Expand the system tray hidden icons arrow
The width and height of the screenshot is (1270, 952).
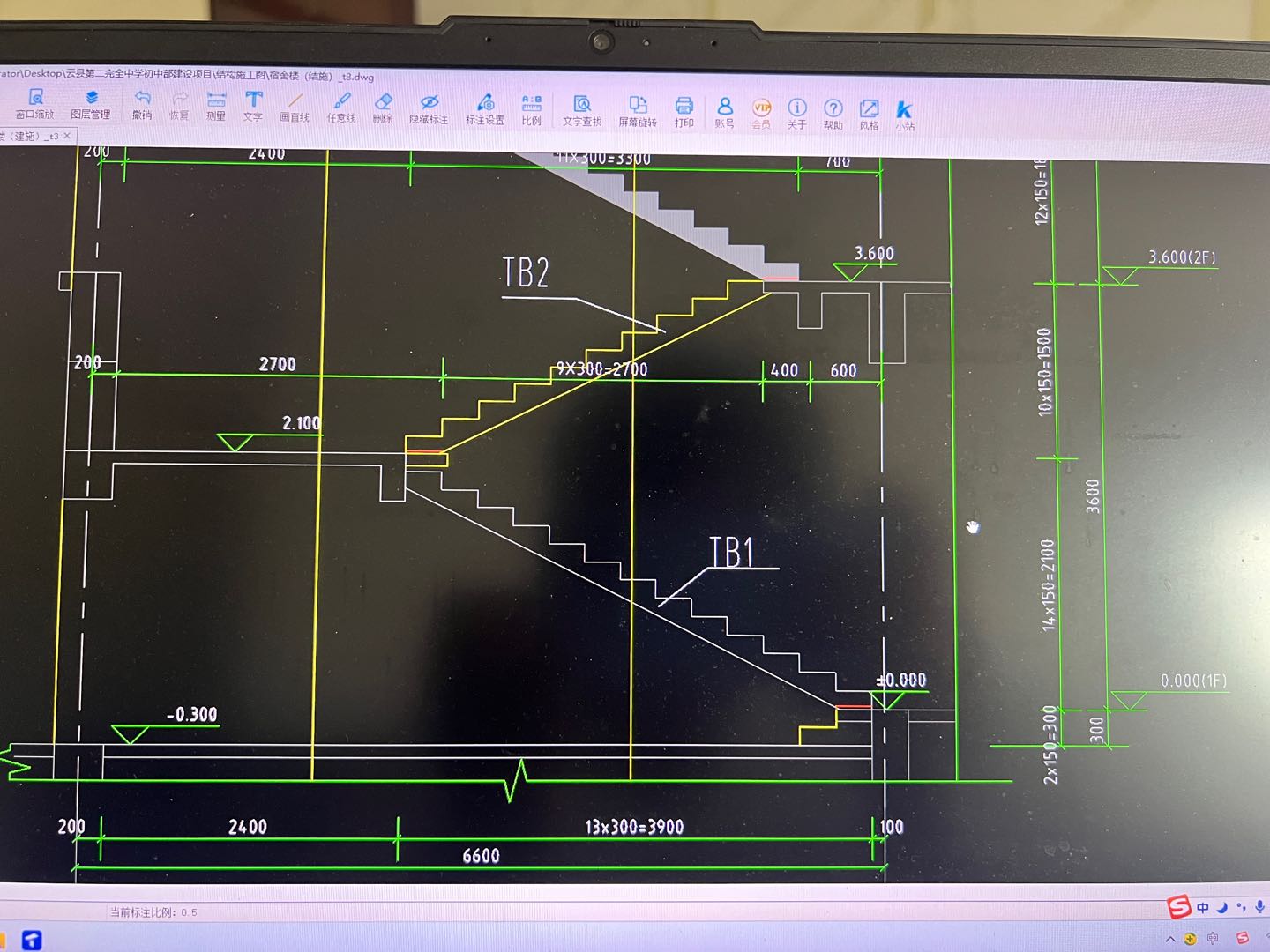(1170, 938)
